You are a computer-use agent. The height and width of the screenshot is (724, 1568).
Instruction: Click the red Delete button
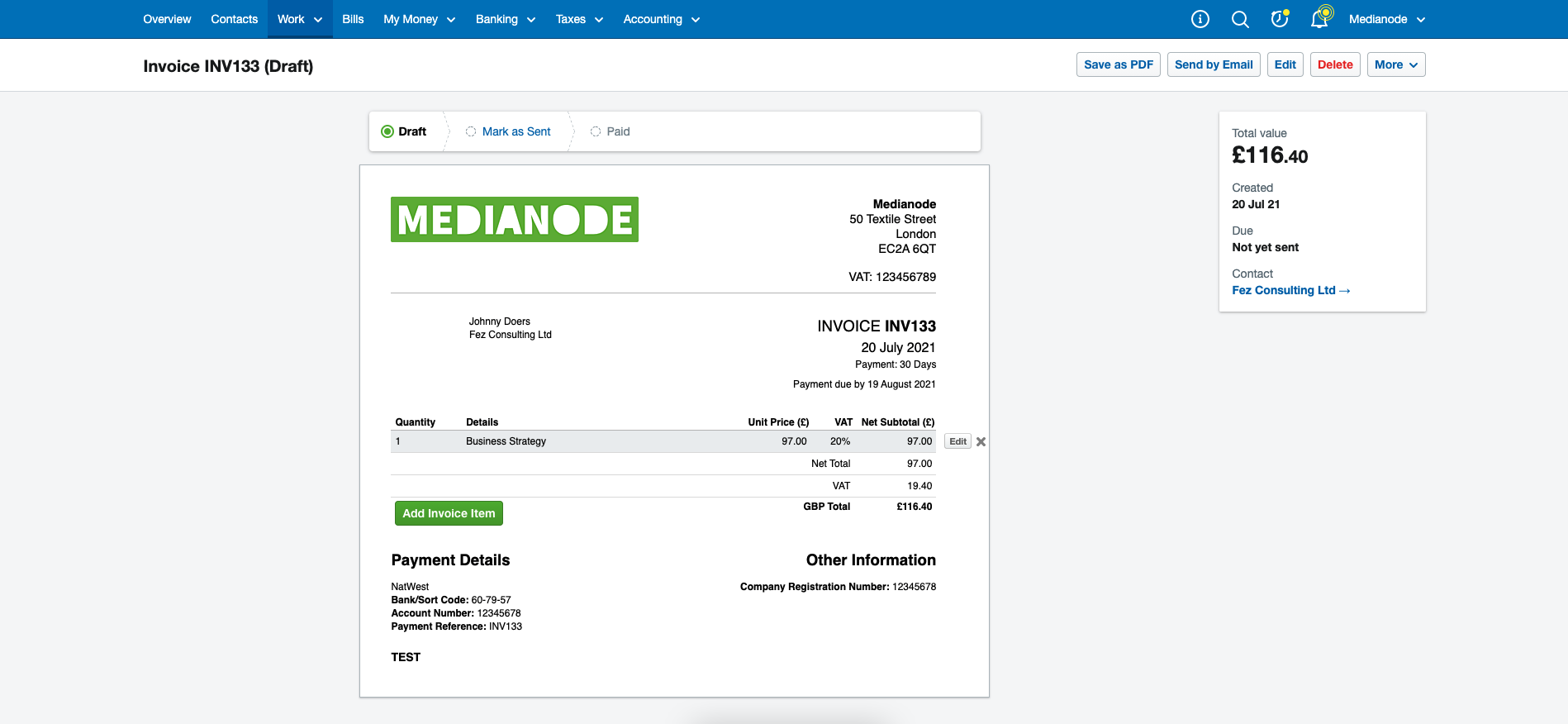coord(1335,64)
